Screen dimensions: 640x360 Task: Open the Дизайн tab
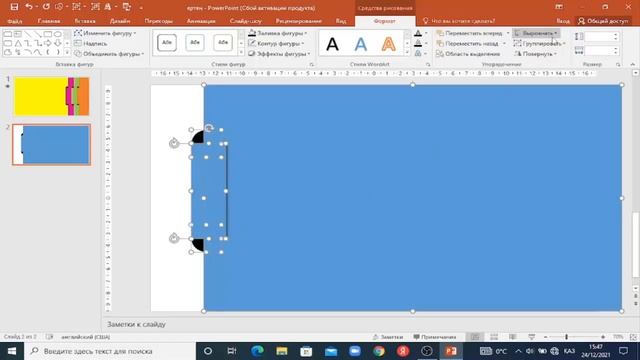coord(120,21)
